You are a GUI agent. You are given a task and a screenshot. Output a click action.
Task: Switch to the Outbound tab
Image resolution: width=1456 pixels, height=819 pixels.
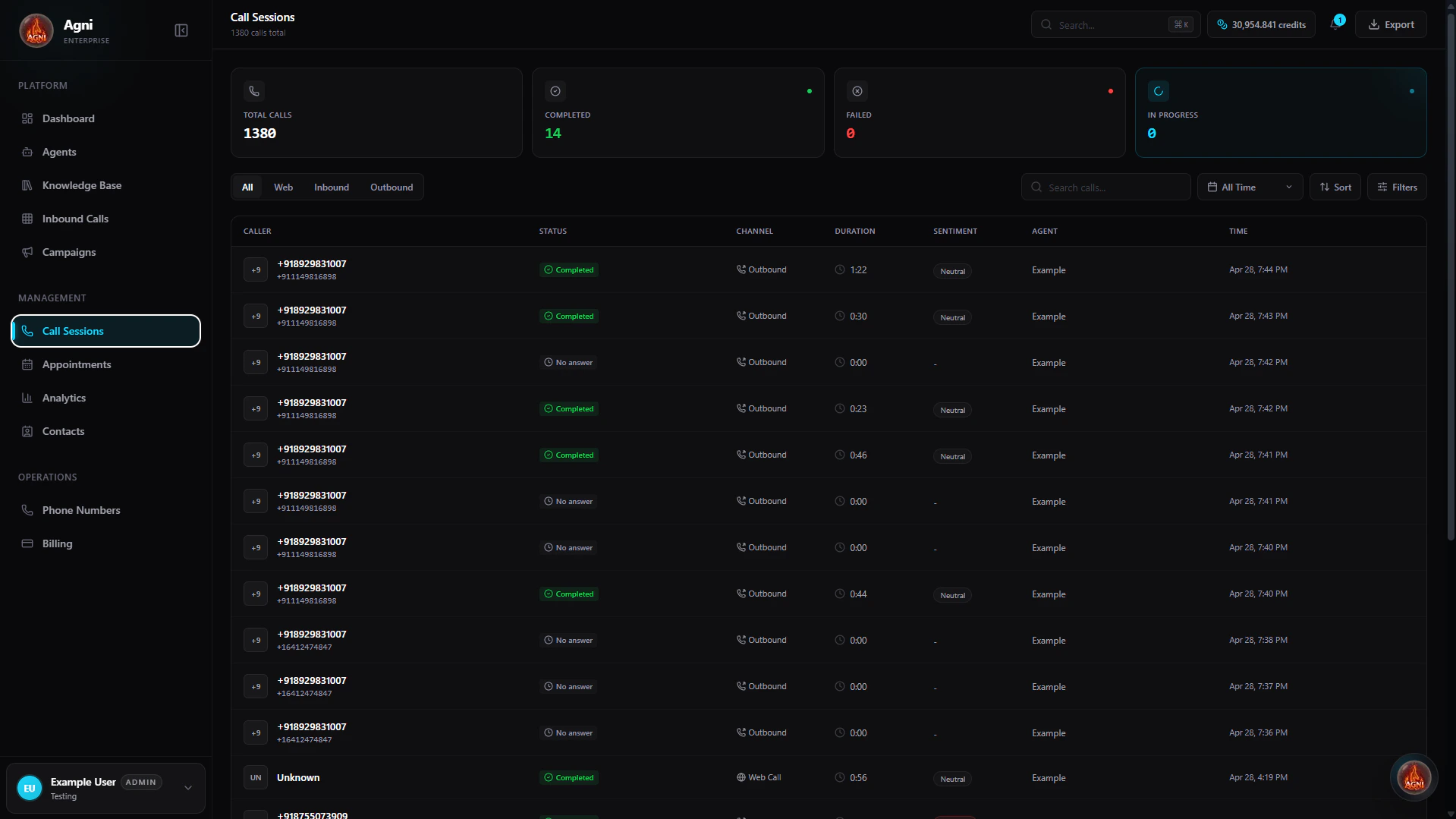pyautogui.click(x=392, y=187)
